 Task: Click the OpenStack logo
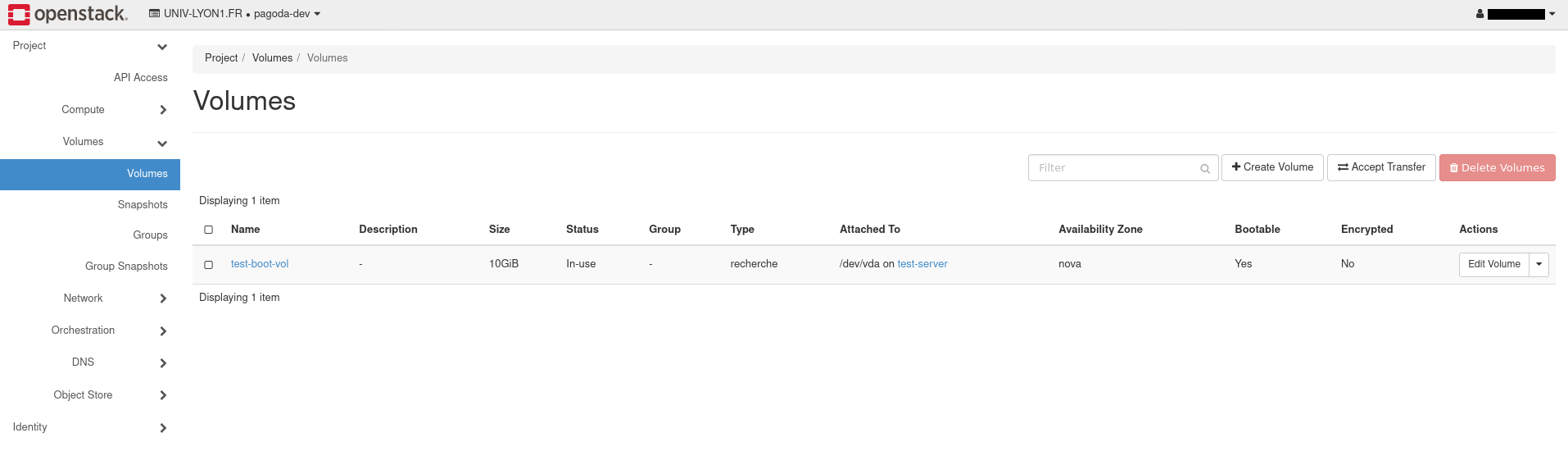[x=68, y=14]
